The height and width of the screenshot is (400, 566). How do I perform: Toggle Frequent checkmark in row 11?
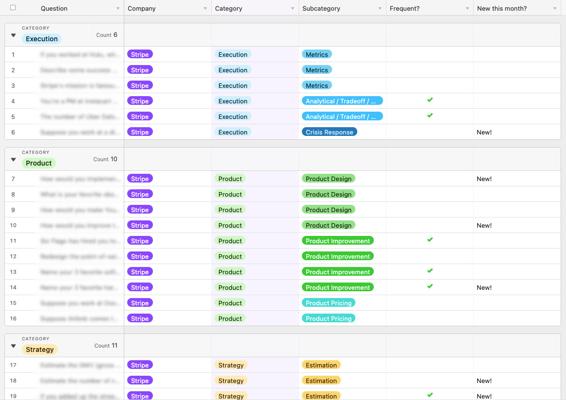pyautogui.click(x=430, y=240)
